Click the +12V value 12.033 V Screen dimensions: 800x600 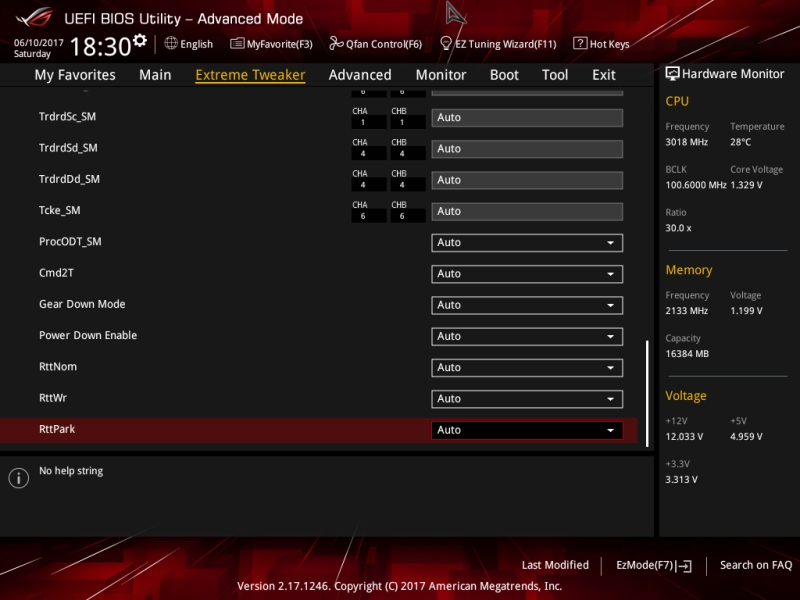[684, 436]
